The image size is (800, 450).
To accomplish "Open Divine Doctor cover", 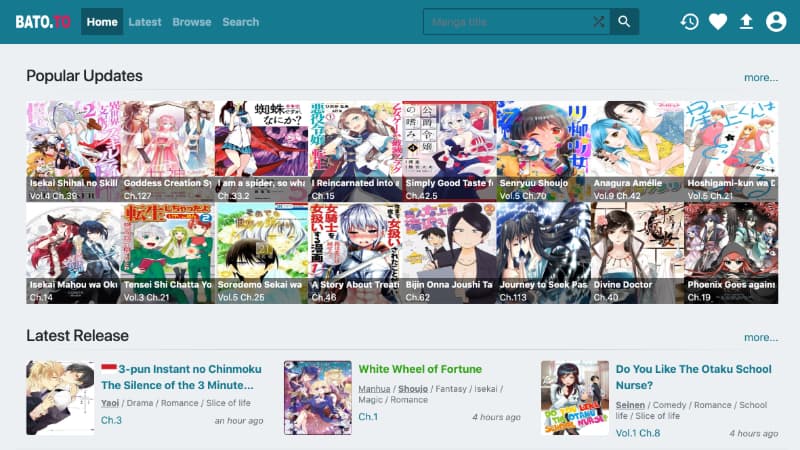I will tap(637, 253).
